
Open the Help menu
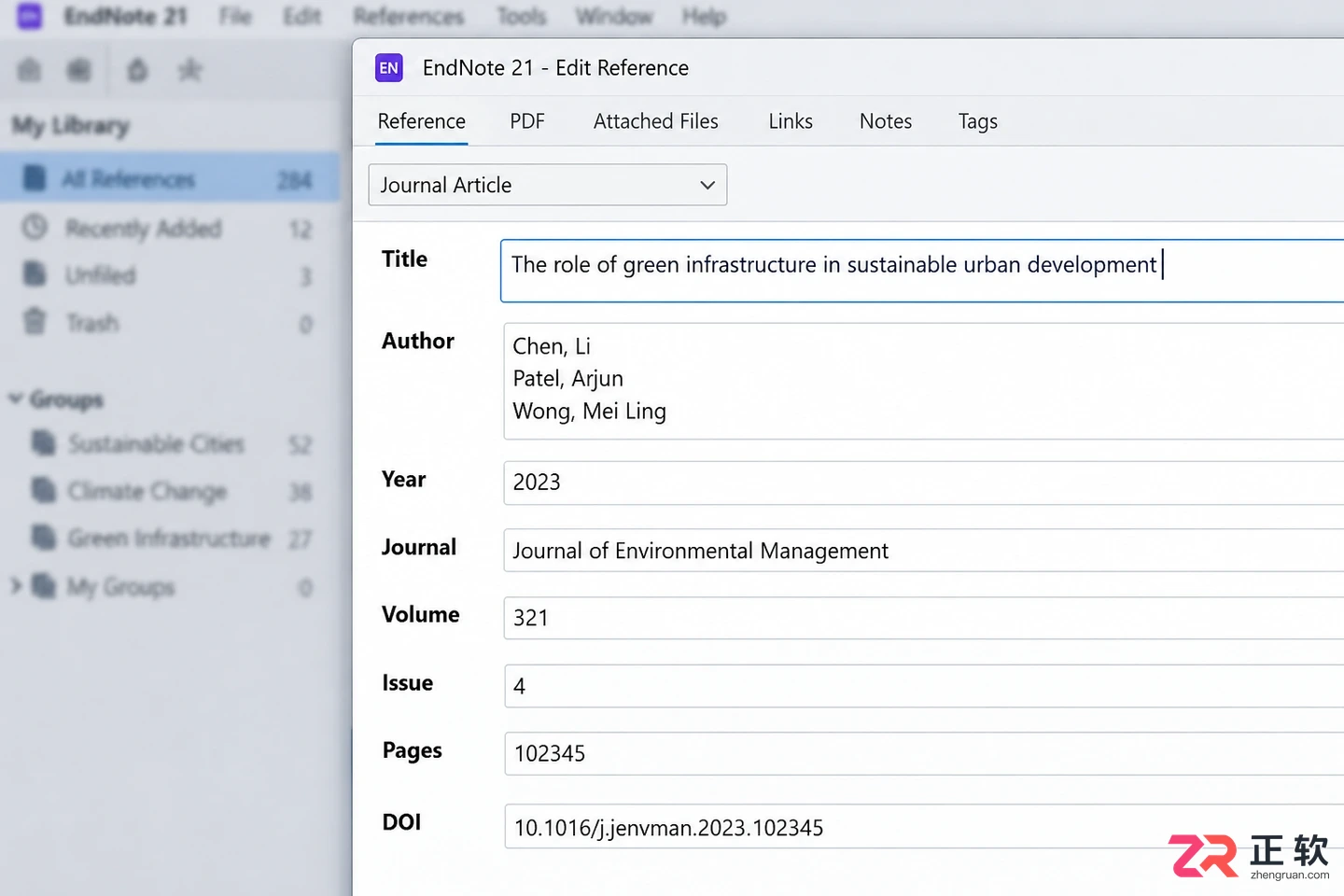tap(704, 16)
